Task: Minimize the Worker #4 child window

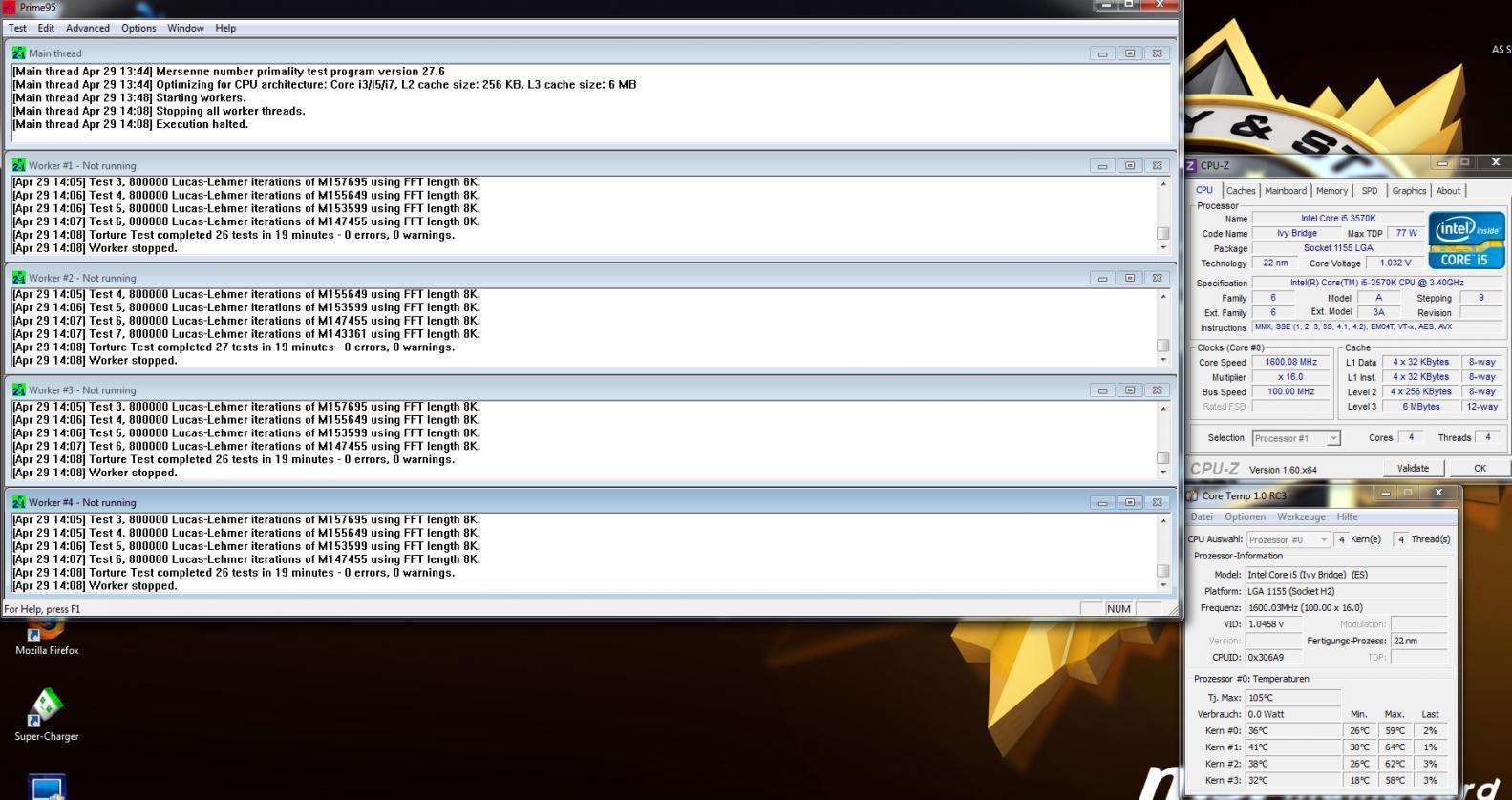Action: point(1102,502)
